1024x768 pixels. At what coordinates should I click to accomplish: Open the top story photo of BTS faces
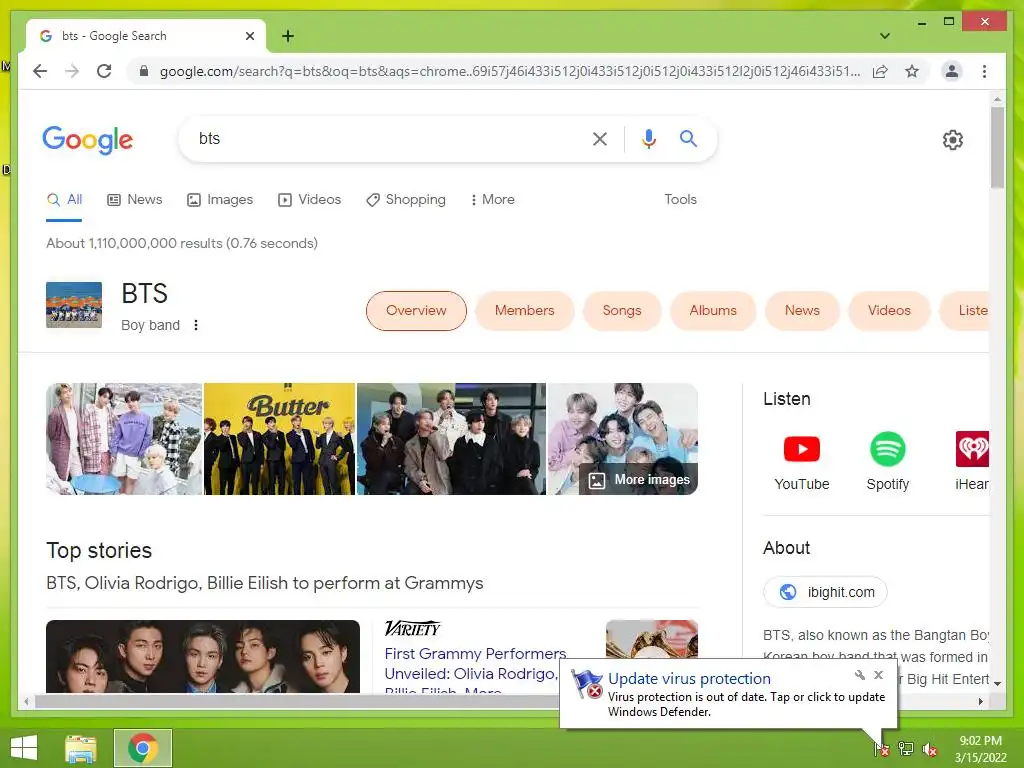203,656
